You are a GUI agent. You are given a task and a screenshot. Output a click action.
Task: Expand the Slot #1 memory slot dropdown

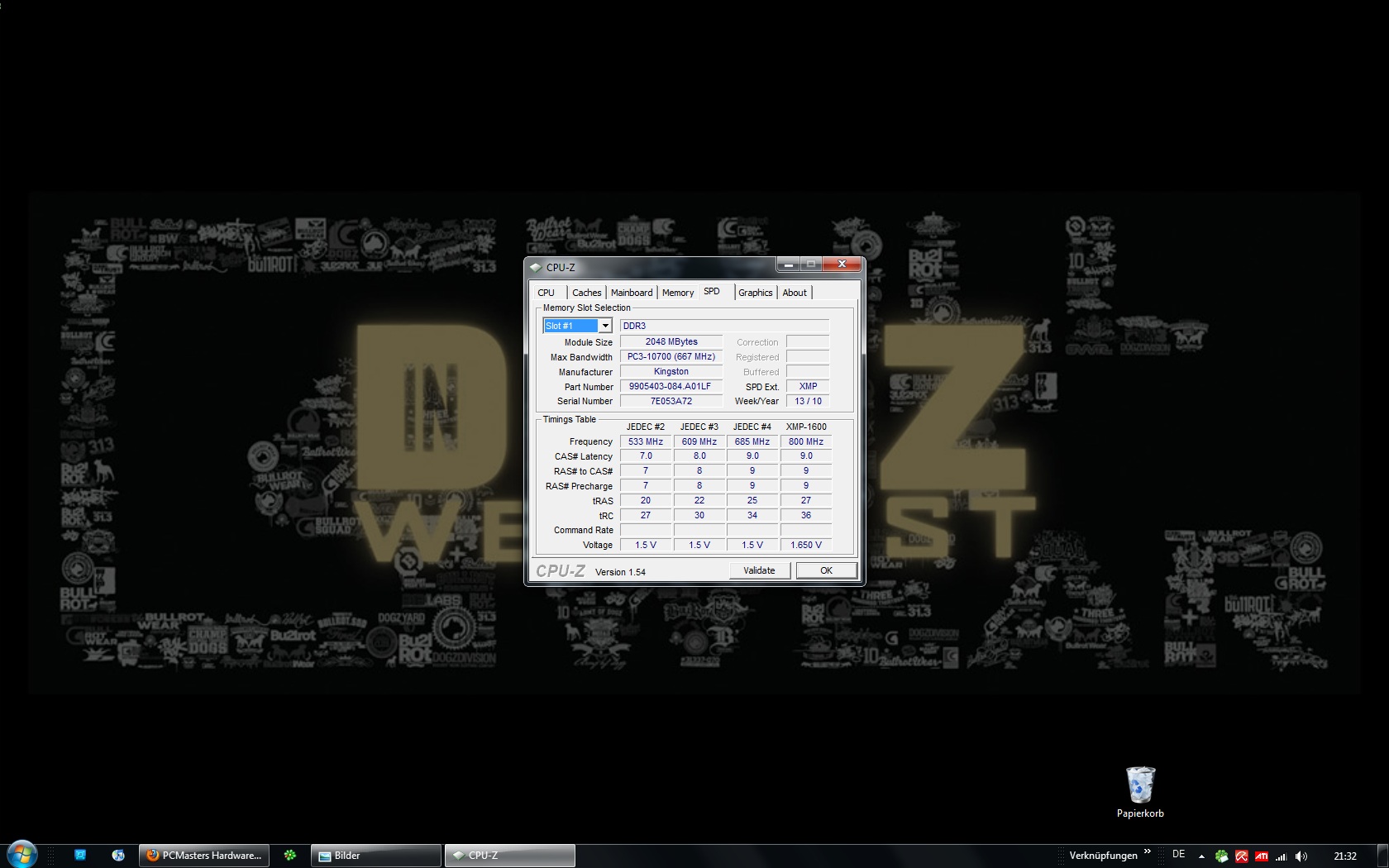click(605, 326)
